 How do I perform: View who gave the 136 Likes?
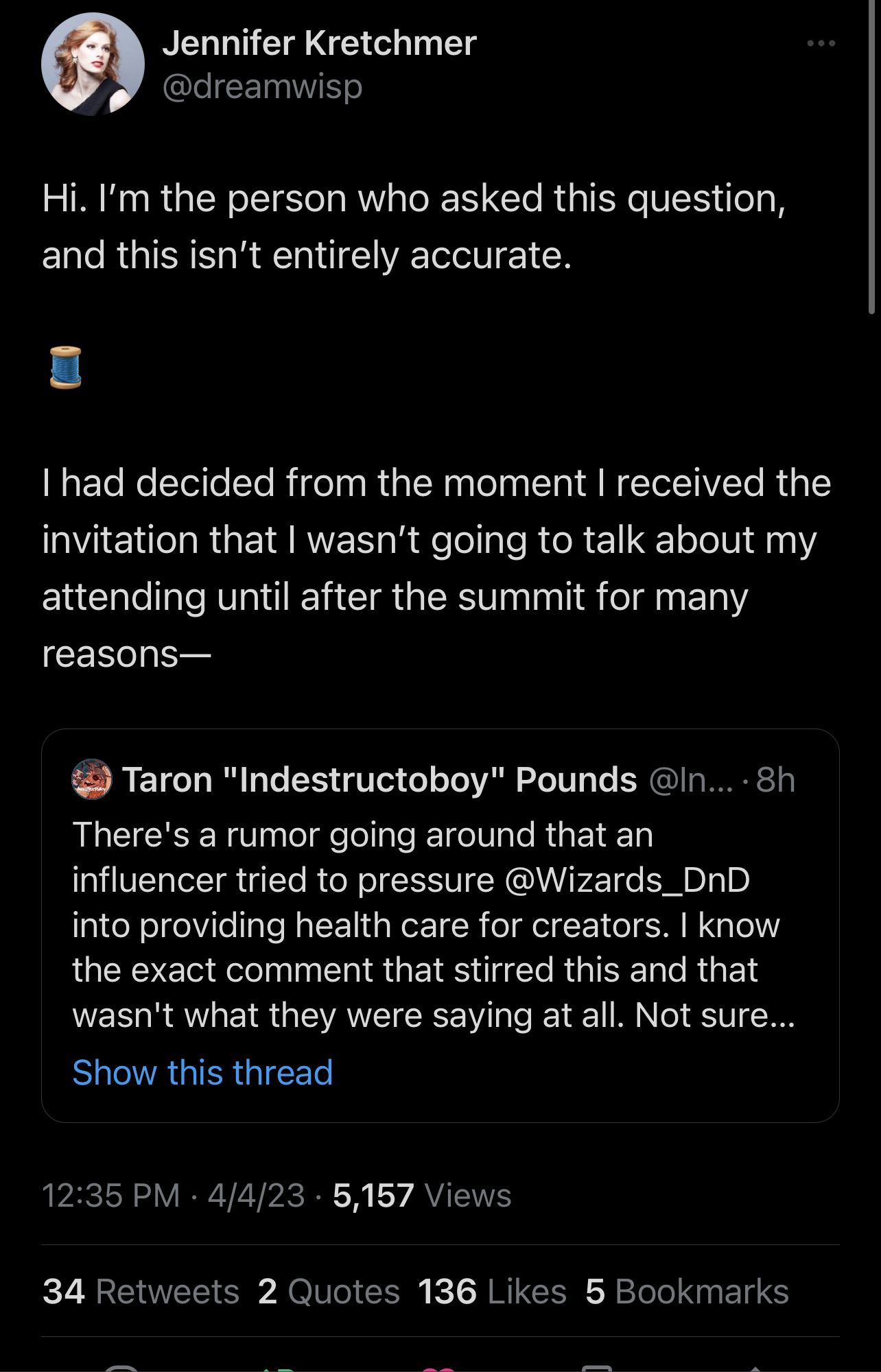pyautogui.click(x=492, y=1292)
